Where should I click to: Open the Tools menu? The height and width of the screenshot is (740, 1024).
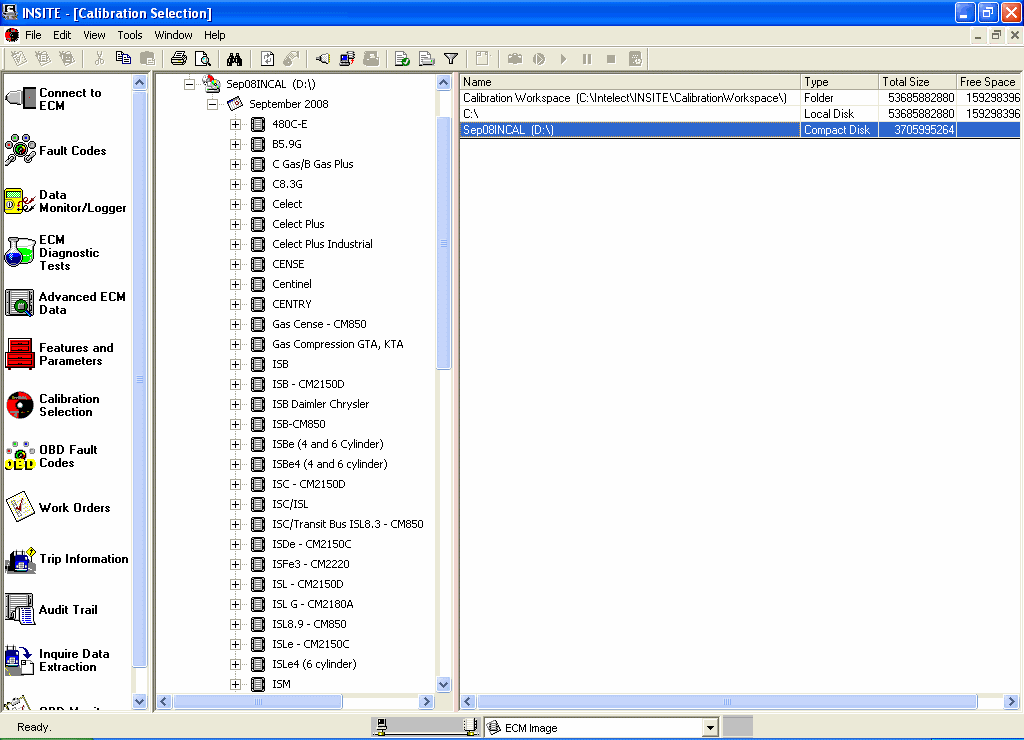click(x=129, y=35)
